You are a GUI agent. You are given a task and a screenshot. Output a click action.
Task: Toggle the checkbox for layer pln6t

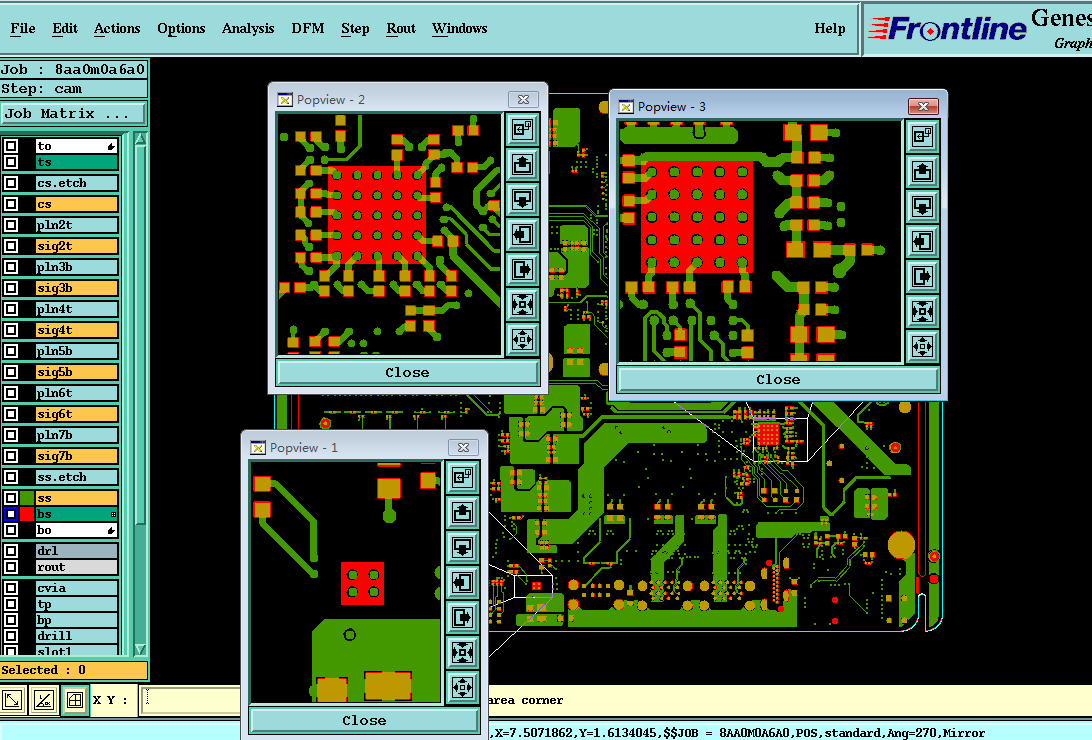tap(10, 393)
